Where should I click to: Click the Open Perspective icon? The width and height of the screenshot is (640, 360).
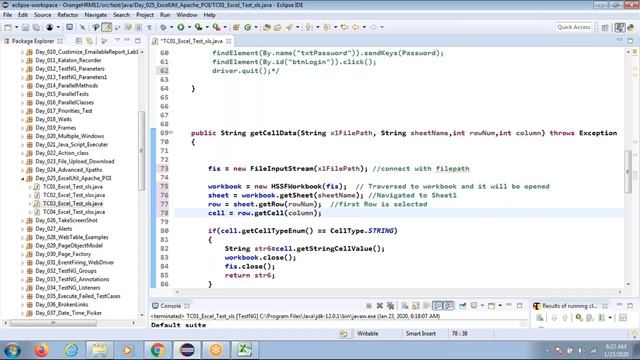coord(605,27)
